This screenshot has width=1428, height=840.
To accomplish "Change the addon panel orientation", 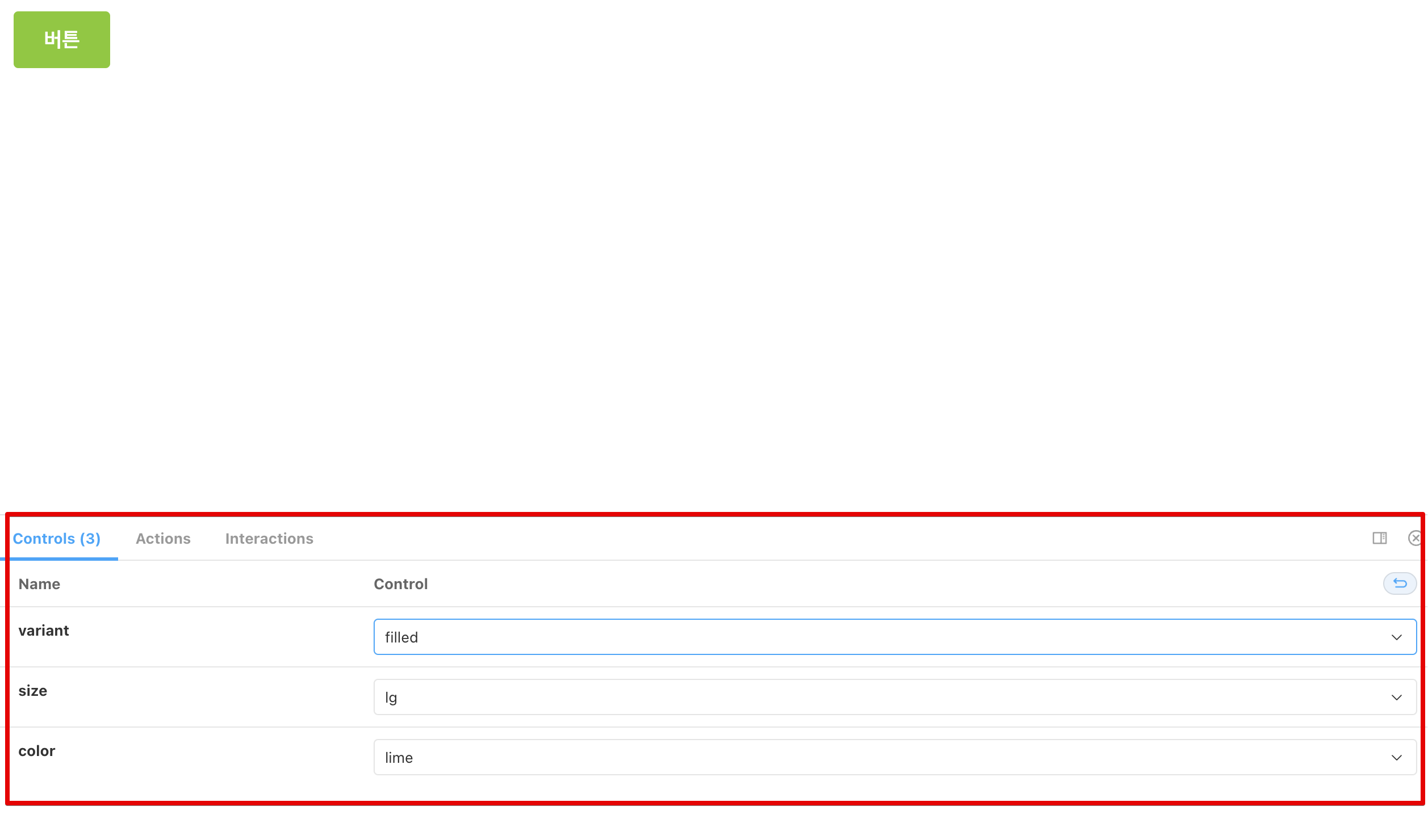I will pyautogui.click(x=1380, y=538).
